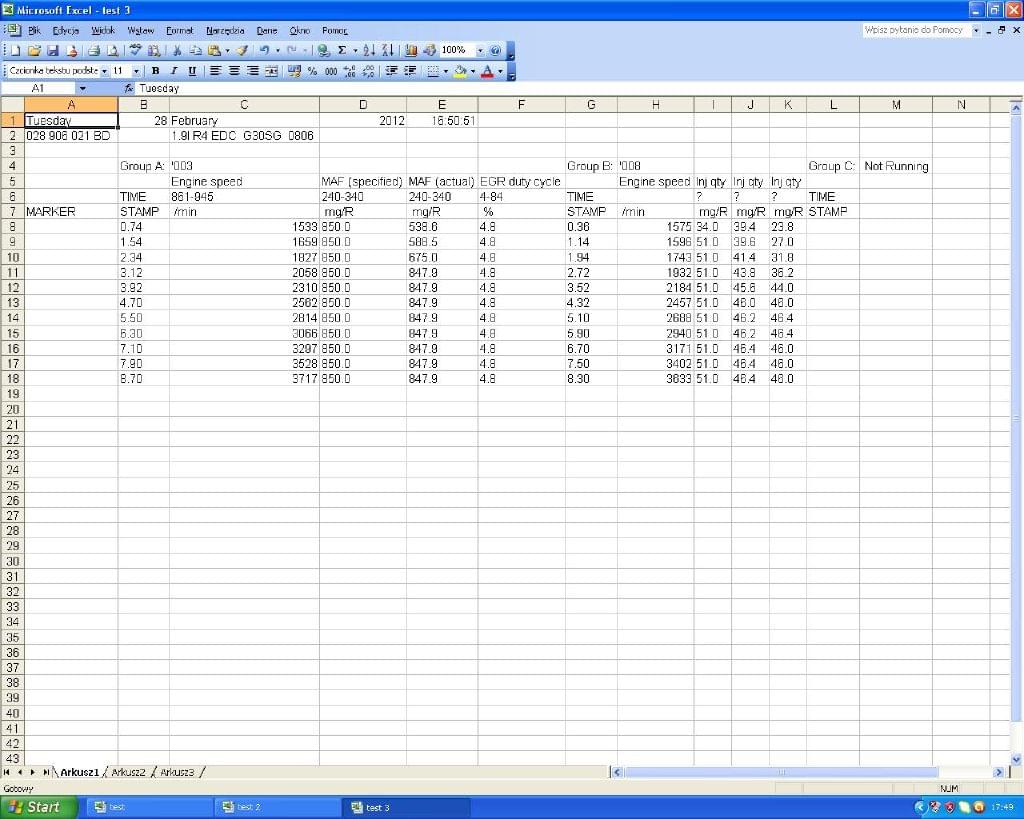The image size is (1024, 819).
Task: Center text in the cell
Action: (234, 71)
